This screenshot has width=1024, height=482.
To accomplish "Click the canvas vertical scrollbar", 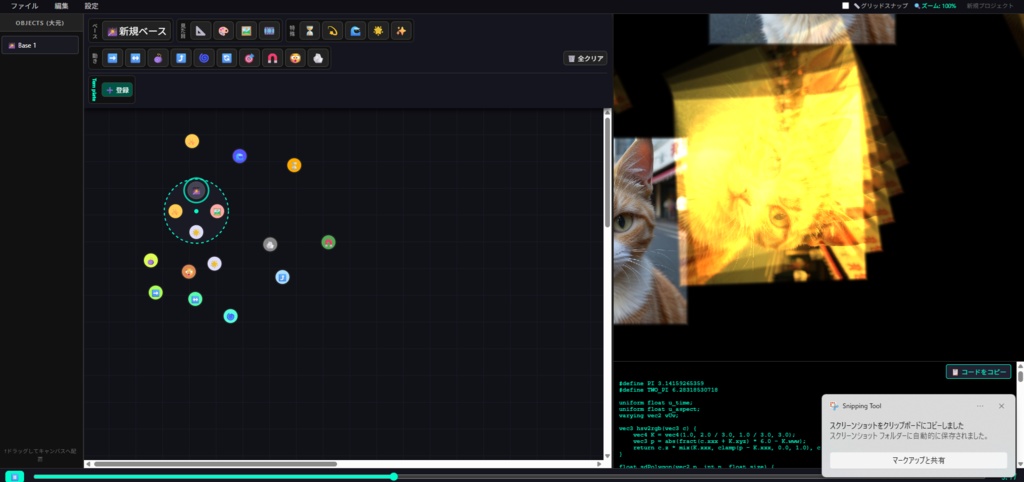I will coord(607,174).
